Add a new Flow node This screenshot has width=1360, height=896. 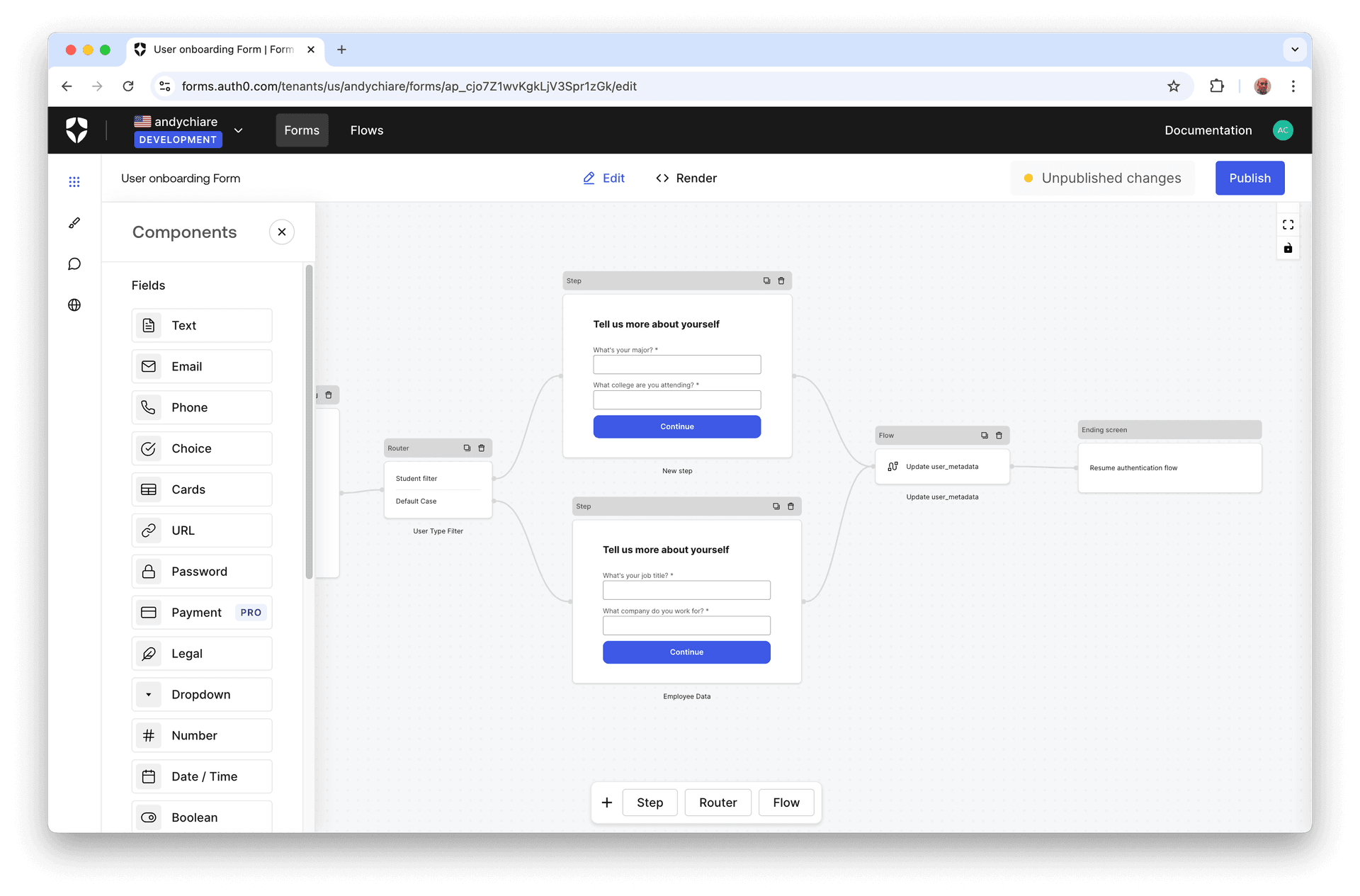pos(786,803)
